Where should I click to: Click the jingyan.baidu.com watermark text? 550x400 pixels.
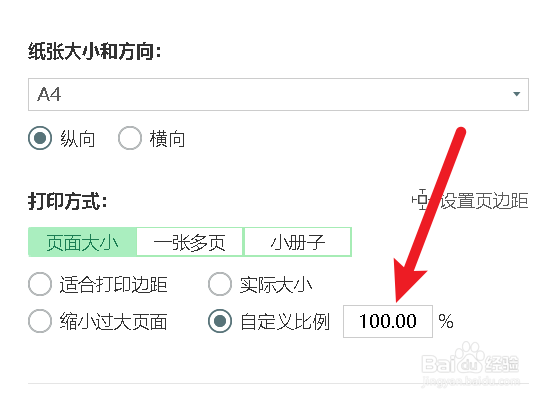pos(471,381)
